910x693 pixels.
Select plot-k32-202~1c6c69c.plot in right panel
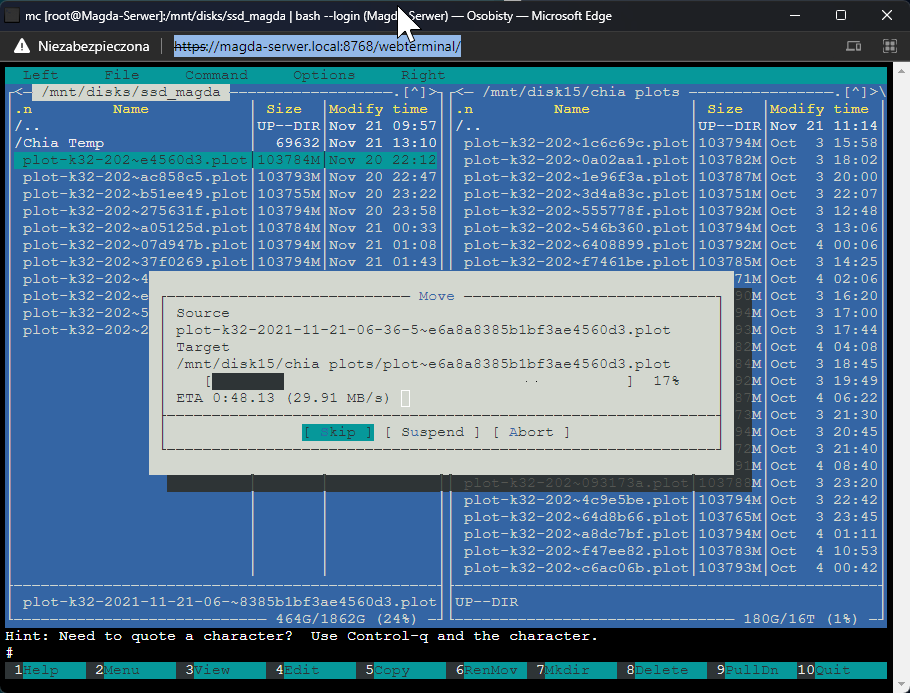coord(666,143)
